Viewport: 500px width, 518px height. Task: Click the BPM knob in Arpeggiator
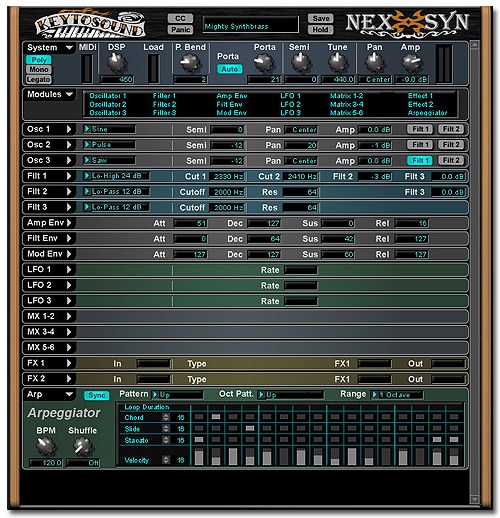pyautogui.click(x=46, y=446)
